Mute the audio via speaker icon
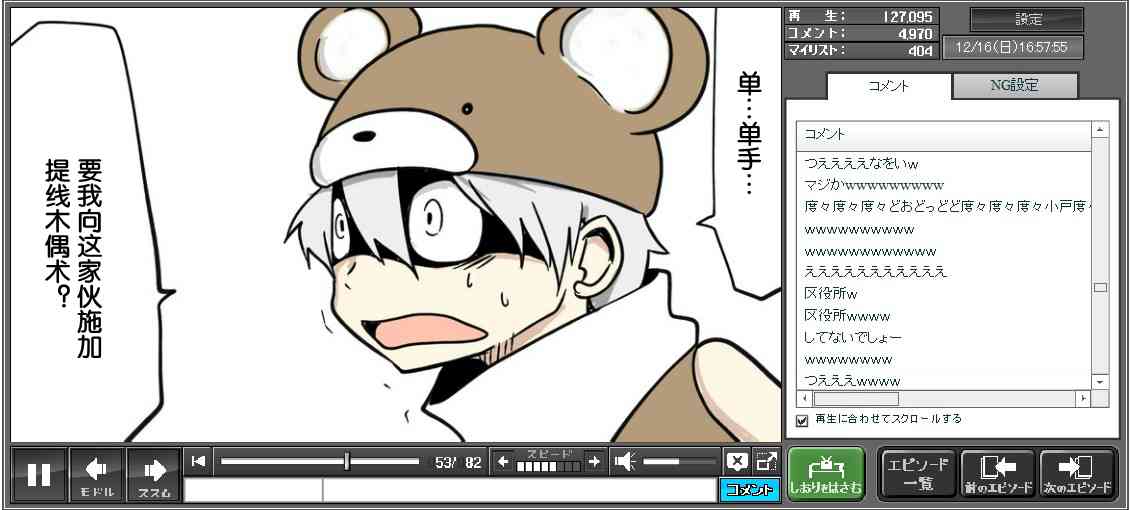 coord(625,461)
